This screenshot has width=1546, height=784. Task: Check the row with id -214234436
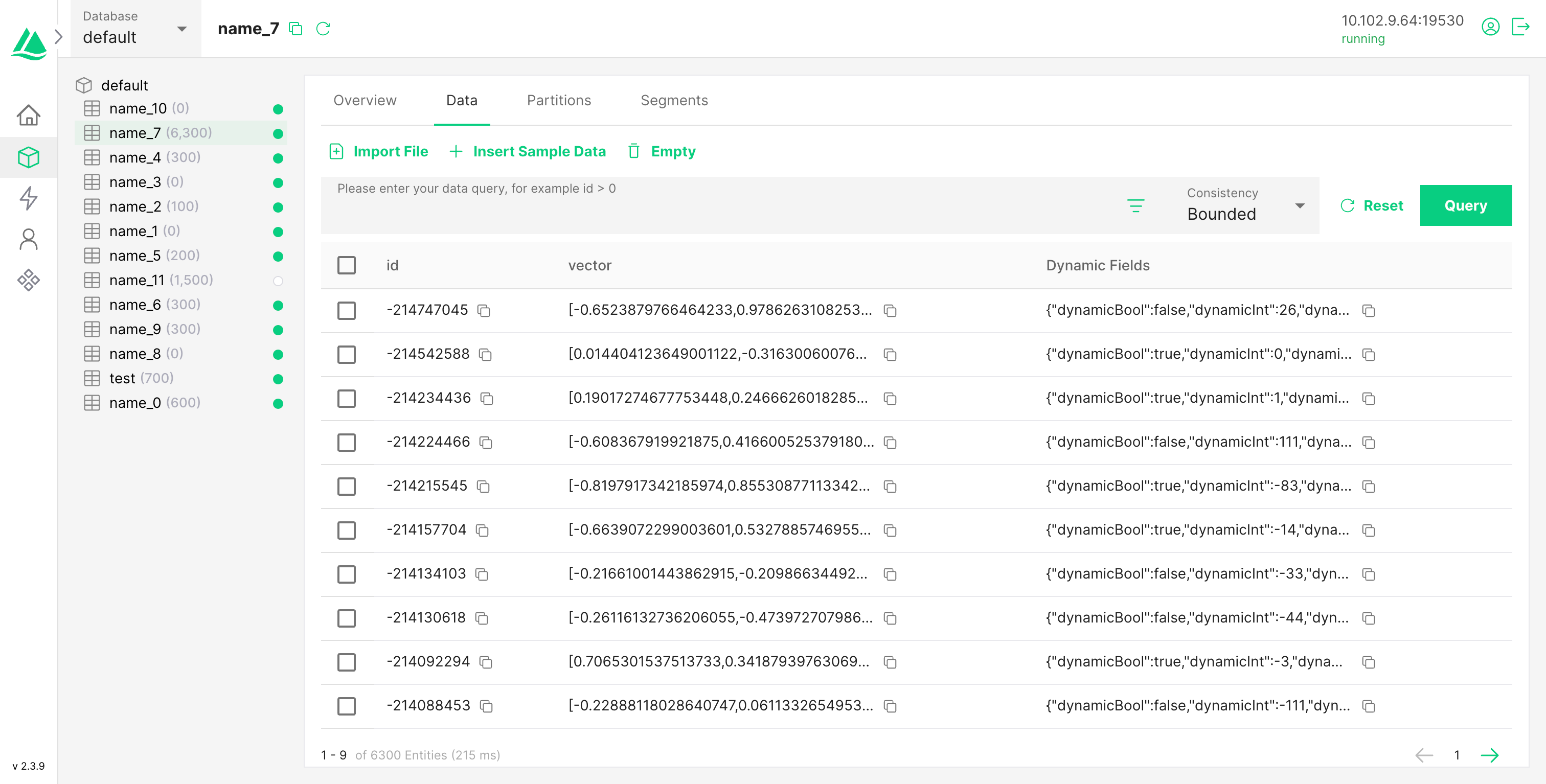pyautogui.click(x=346, y=398)
